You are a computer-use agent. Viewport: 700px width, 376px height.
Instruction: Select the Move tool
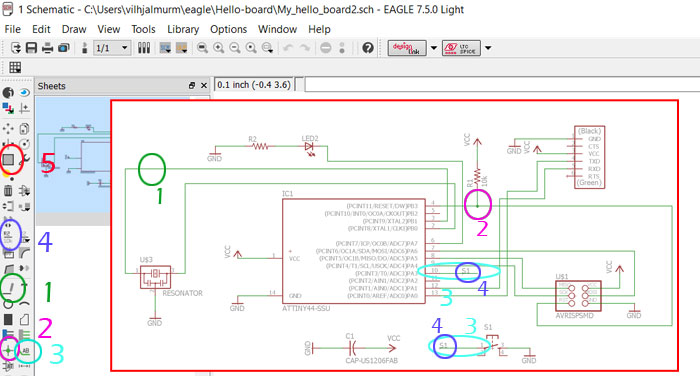pos(8,129)
